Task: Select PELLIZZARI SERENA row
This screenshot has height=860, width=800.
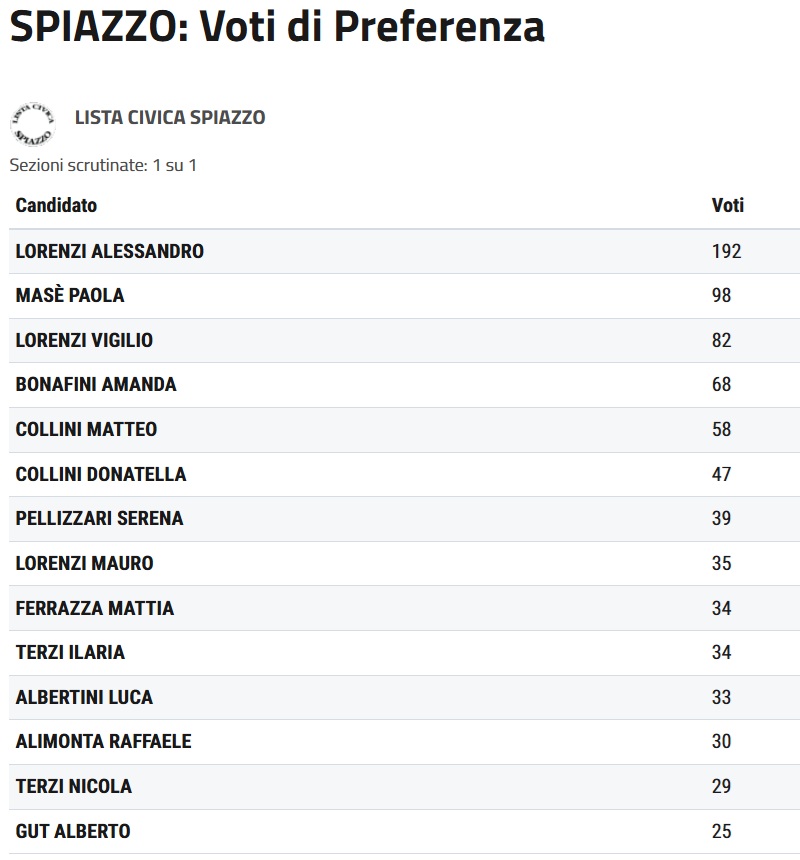Action: tap(100, 518)
